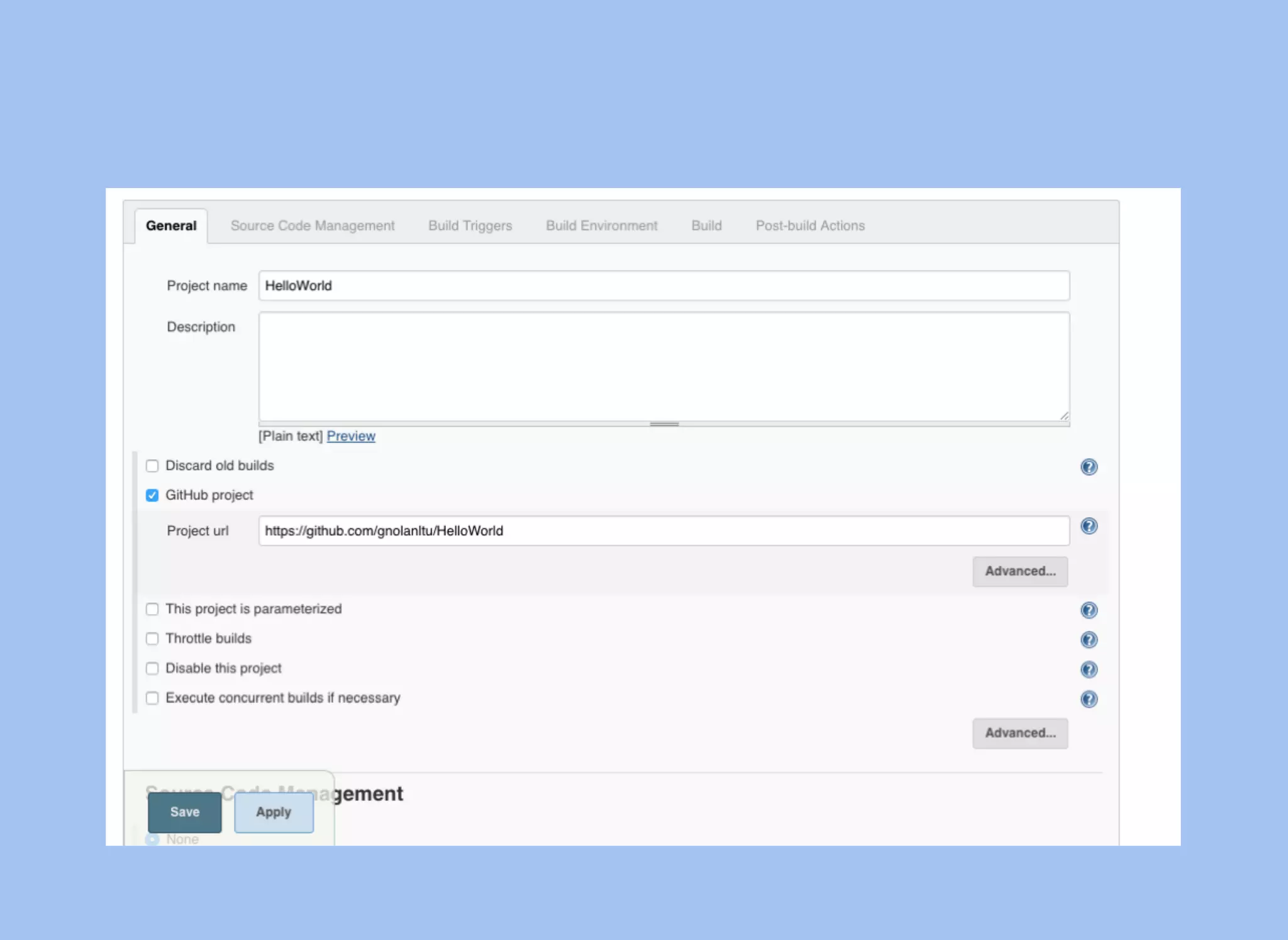Expand Advanced options under Project url
This screenshot has width=1288, height=940.
(x=1019, y=571)
